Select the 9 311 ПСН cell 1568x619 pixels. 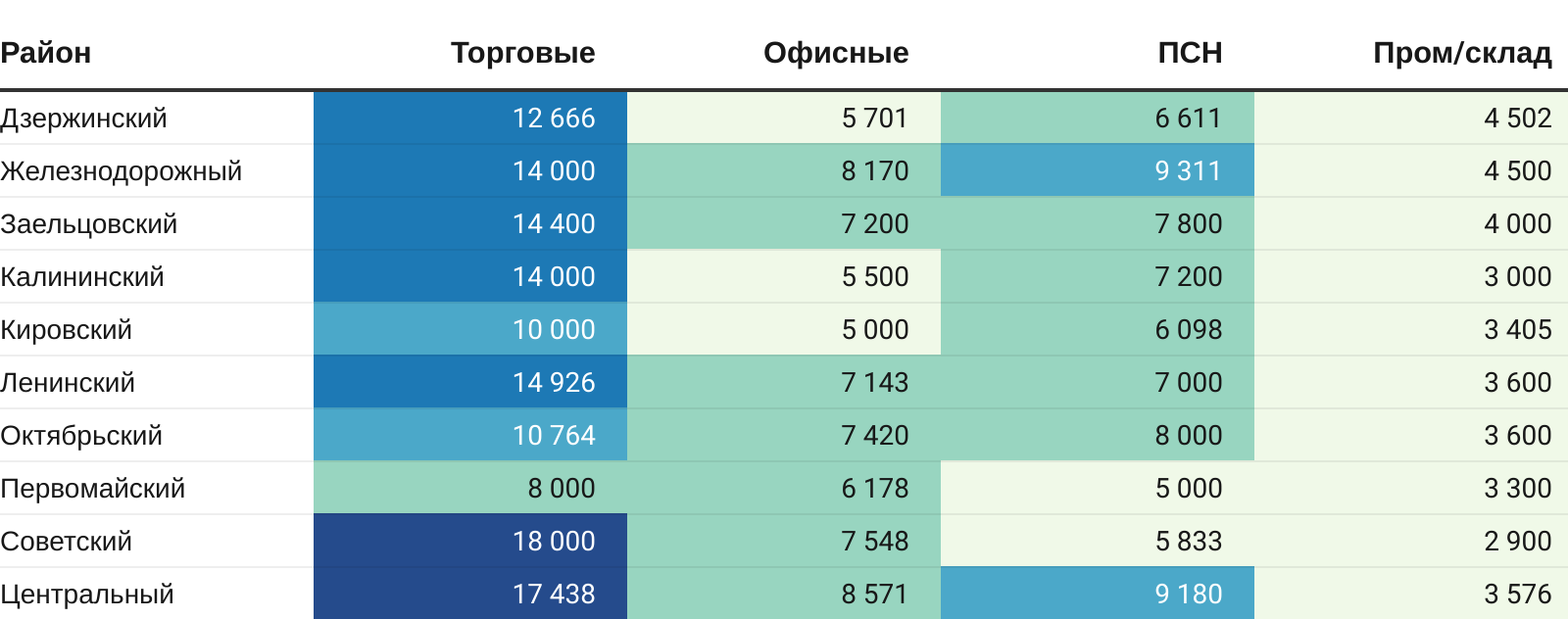[x=1188, y=171]
